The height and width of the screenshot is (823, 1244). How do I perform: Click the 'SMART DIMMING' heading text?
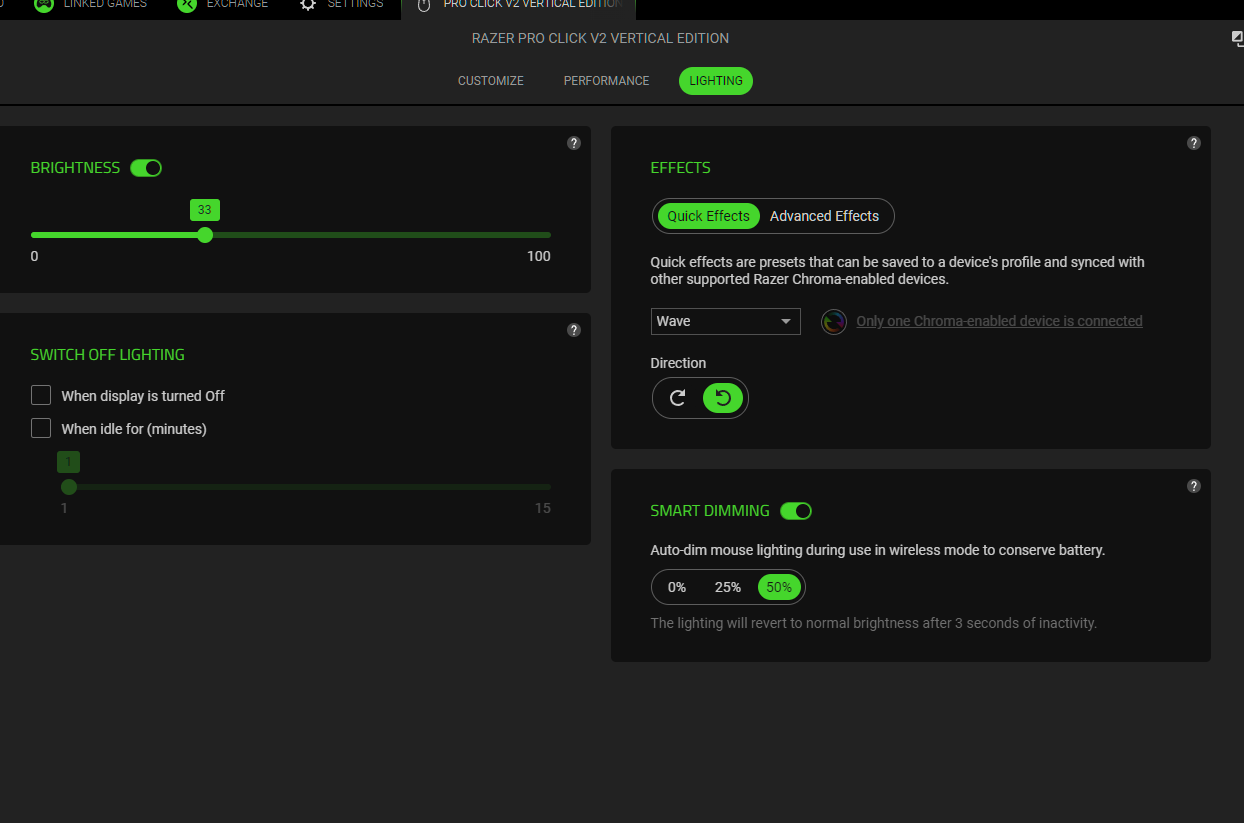point(710,511)
